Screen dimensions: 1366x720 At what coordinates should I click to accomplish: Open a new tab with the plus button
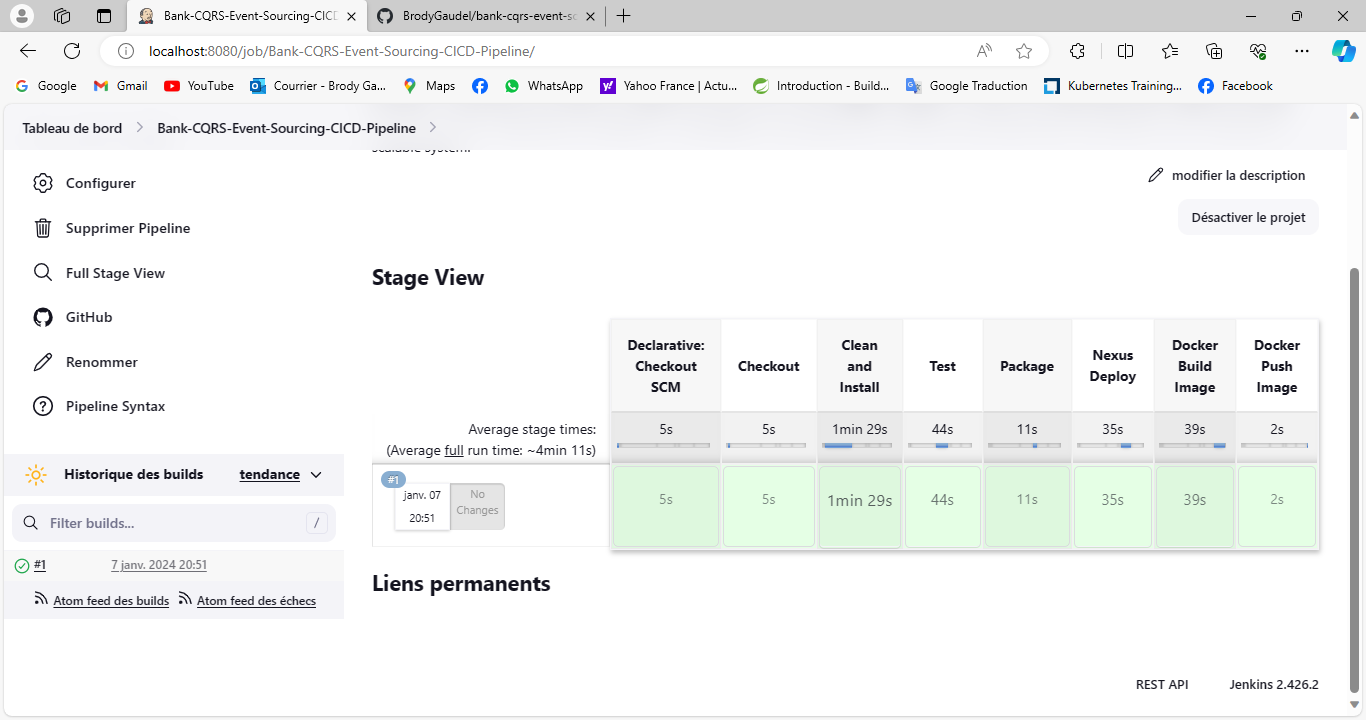624,16
